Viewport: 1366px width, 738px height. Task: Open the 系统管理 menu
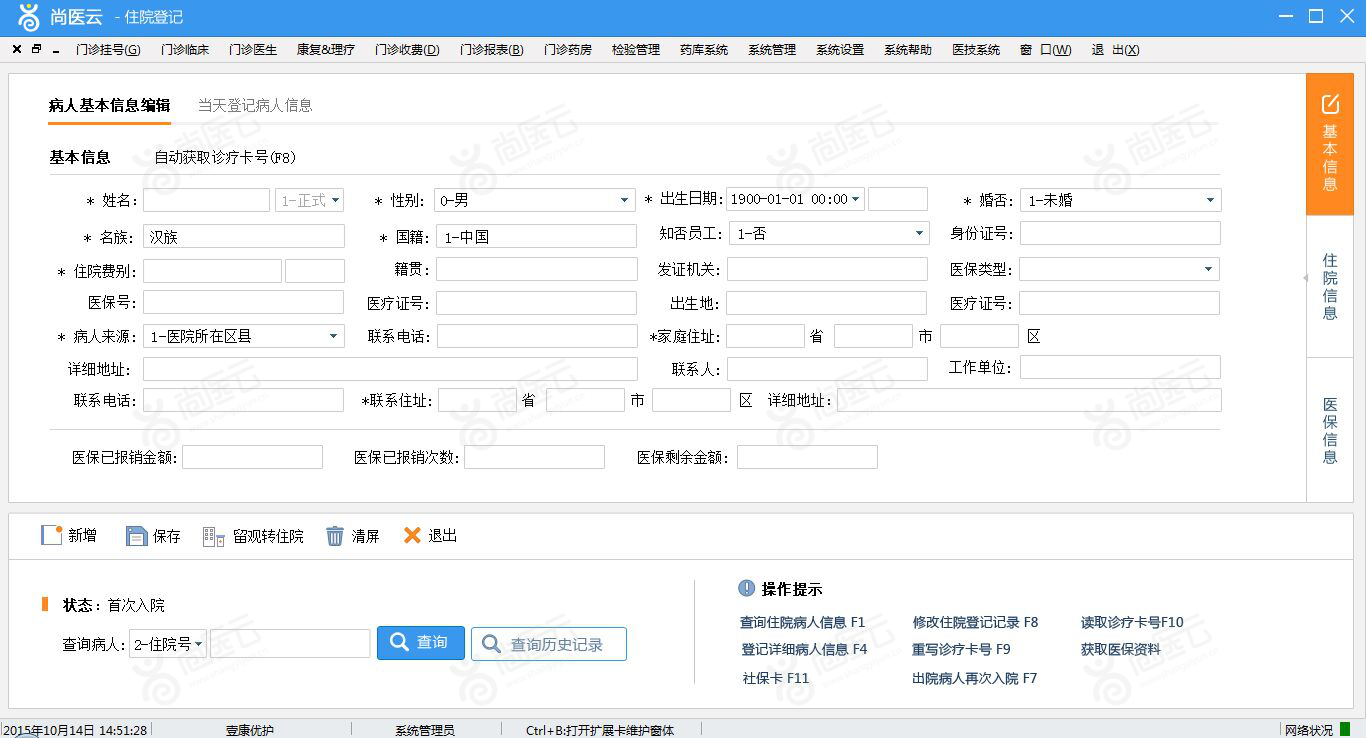pos(772,50)
